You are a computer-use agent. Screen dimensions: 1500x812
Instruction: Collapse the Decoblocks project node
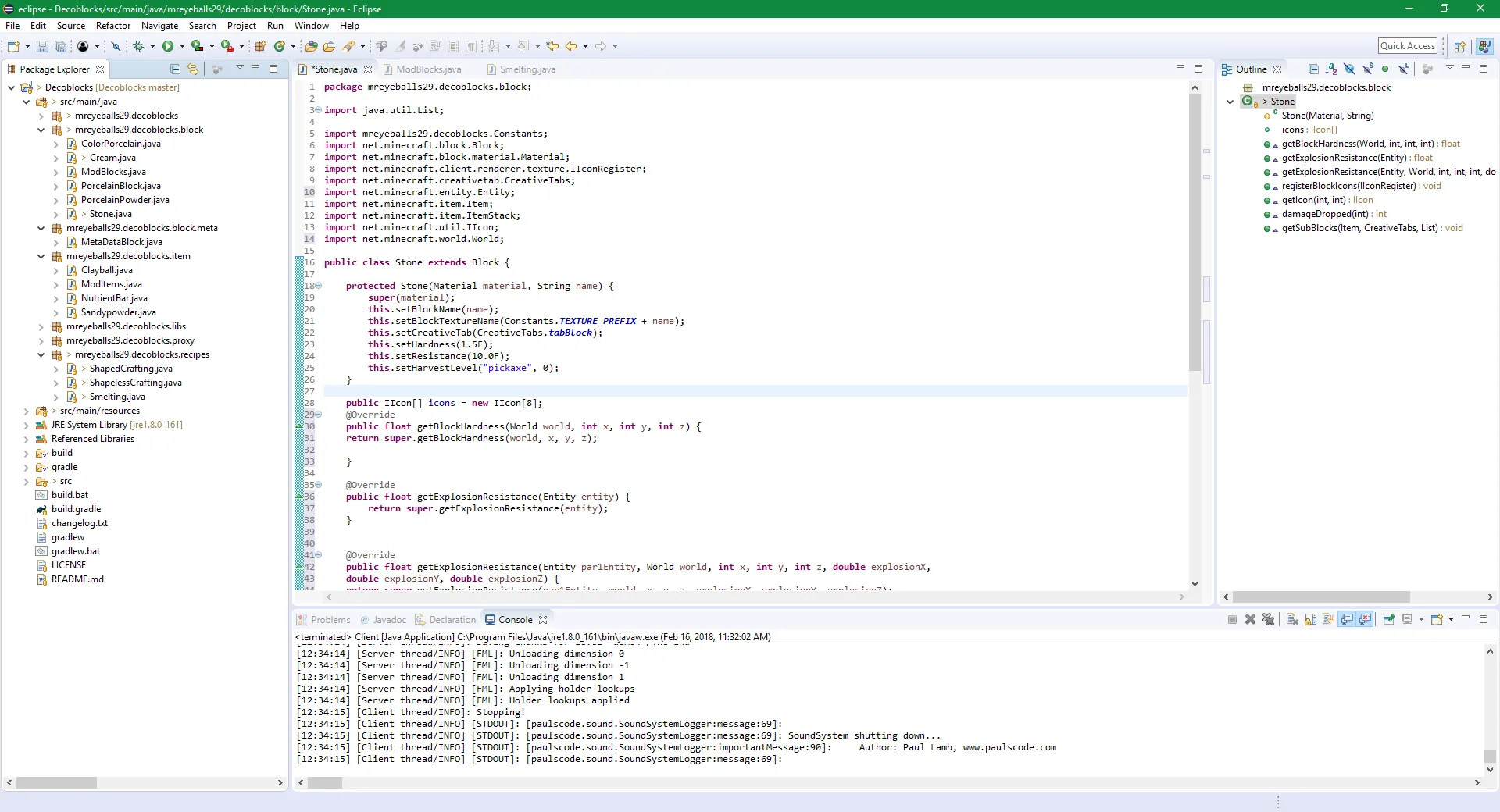coord(11,87)
